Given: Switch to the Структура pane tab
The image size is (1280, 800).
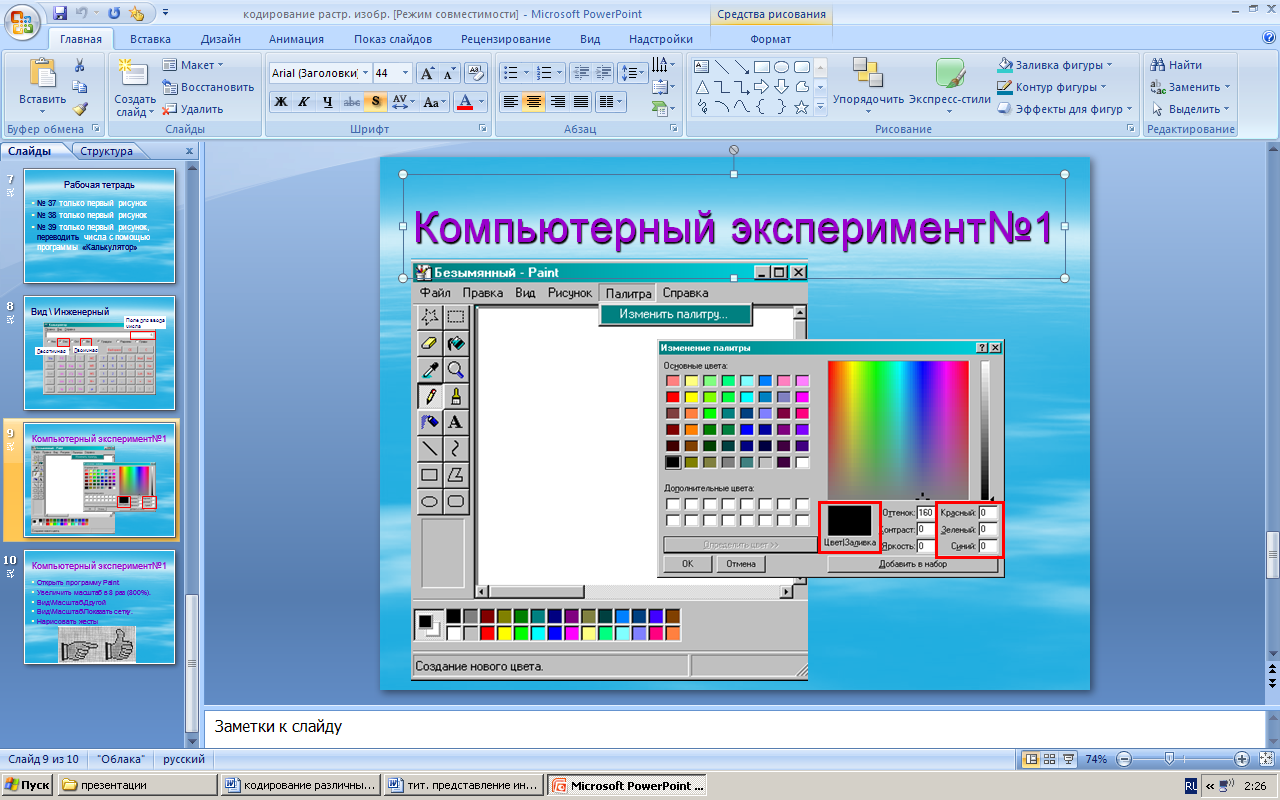Looking at the screenshot, I should pos(107,151).
